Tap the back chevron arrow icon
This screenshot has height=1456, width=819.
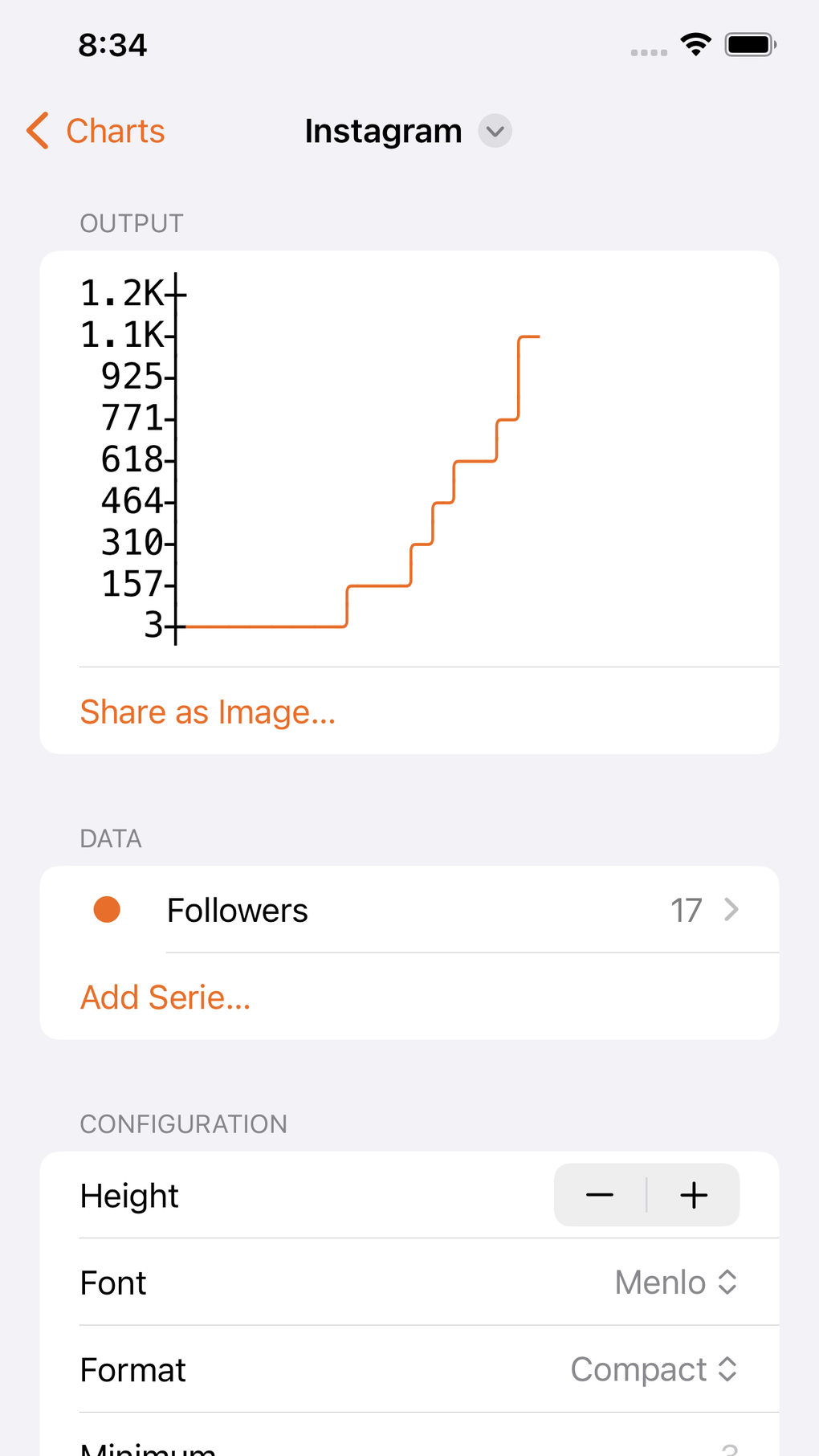pyautogui.click(x=38, y=131)
